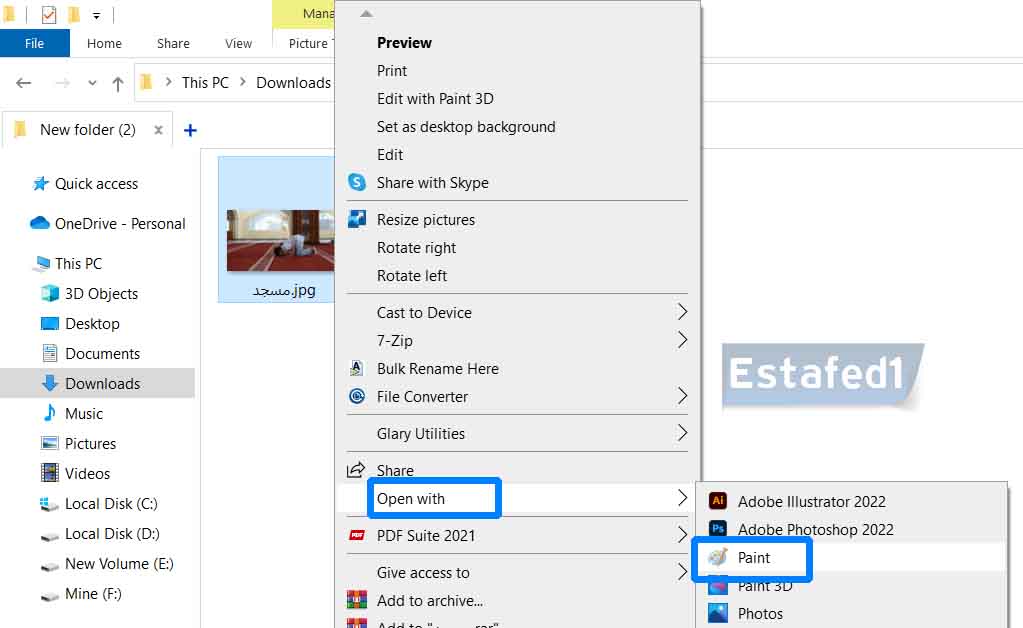
Task: Click the Bulk Rename Here icon
Action: pos(357,369)
